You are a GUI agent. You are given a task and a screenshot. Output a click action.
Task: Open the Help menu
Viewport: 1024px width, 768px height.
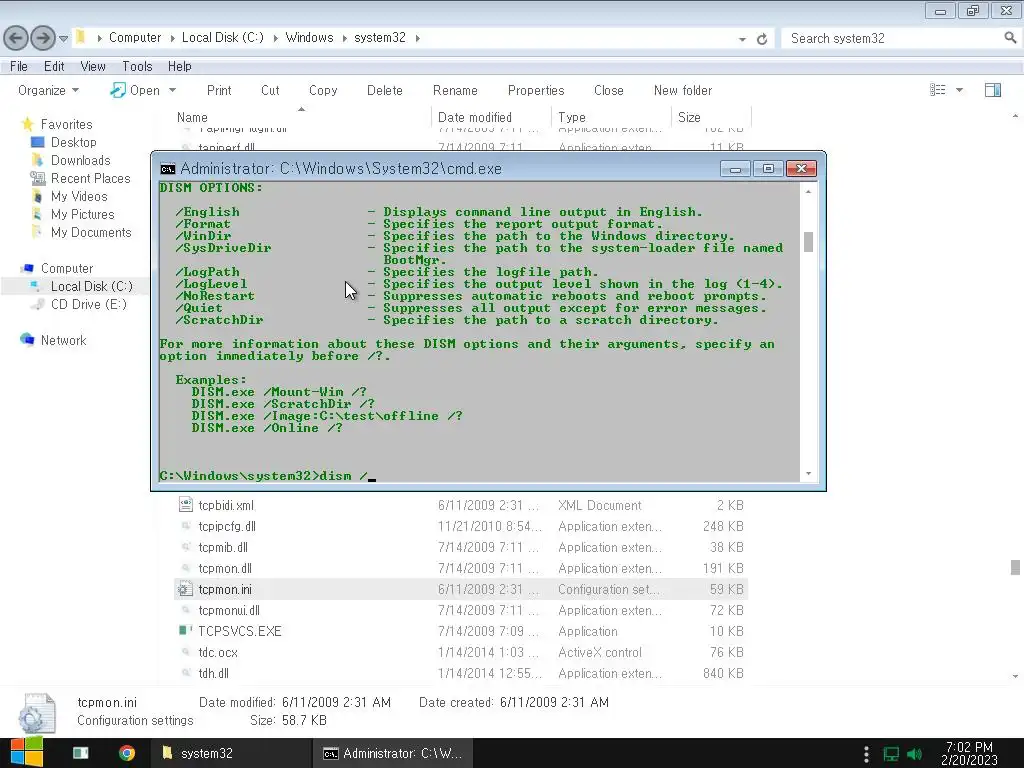pyautogui.click(x=180, y=66)
